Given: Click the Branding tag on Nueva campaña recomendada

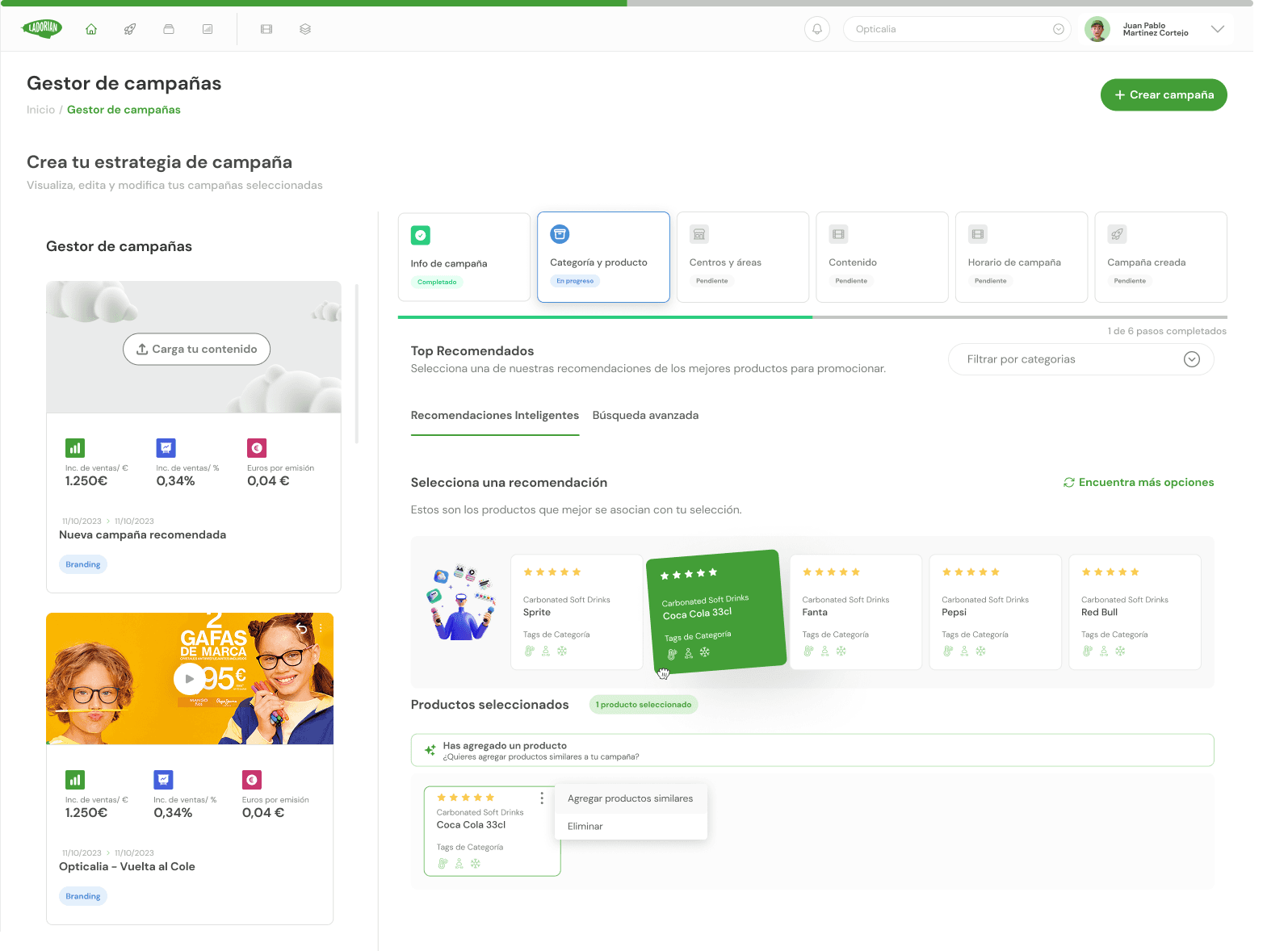Looking at the screenshot, I should [x=83, y=564].
